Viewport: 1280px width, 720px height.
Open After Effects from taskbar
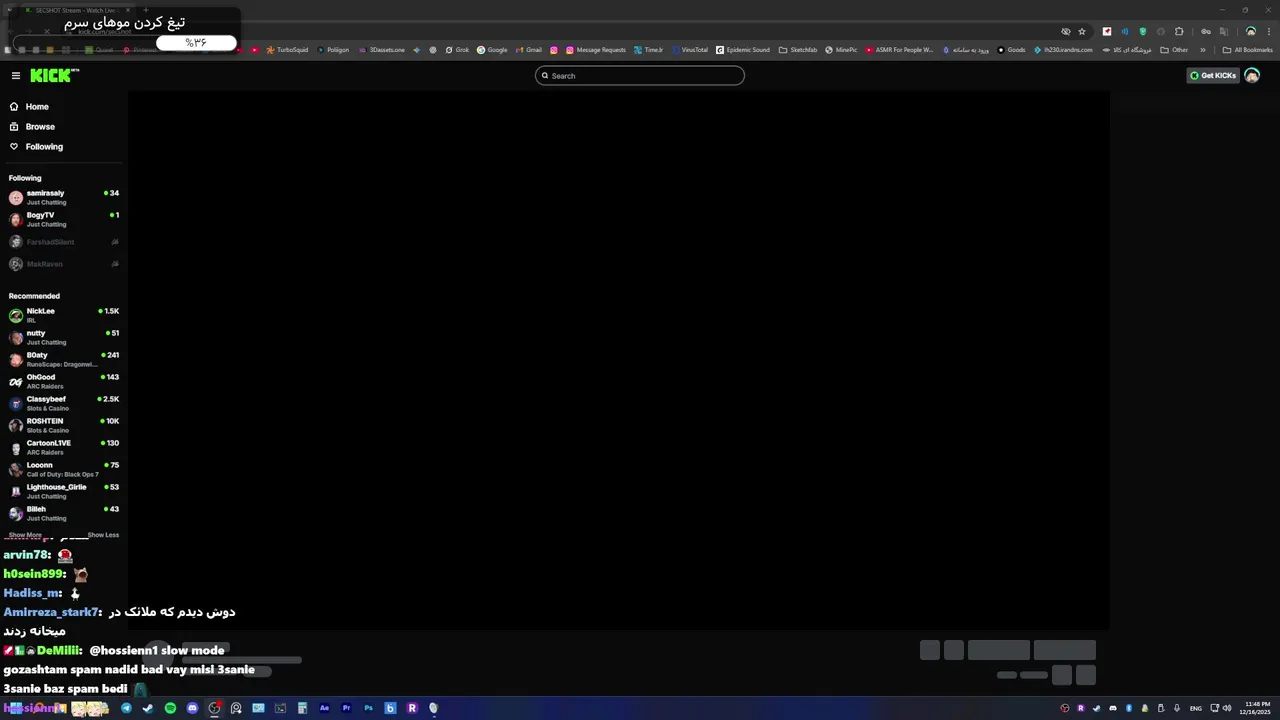coord(324,708)
